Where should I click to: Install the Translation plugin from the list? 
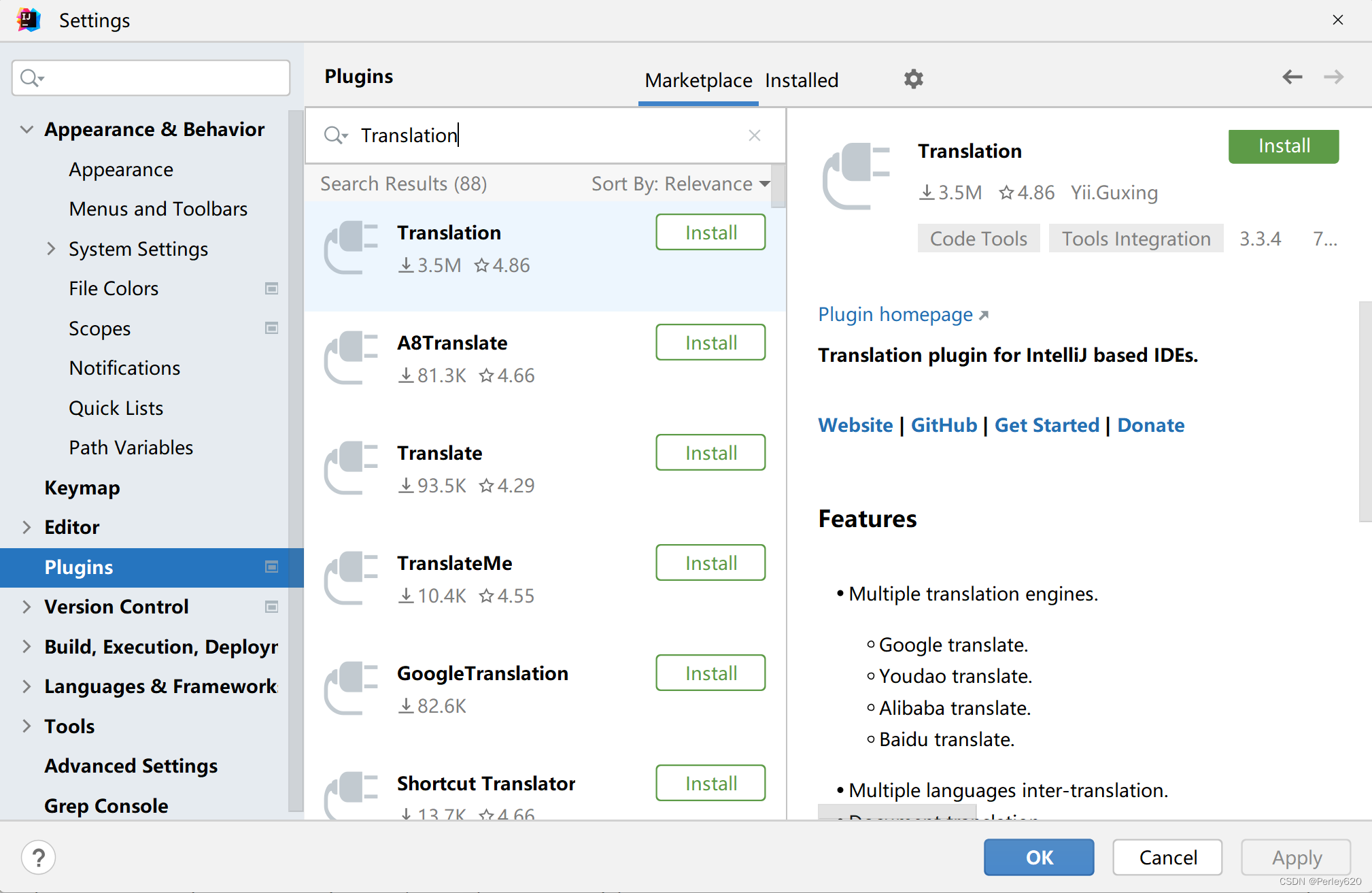(x=710, y=233)
